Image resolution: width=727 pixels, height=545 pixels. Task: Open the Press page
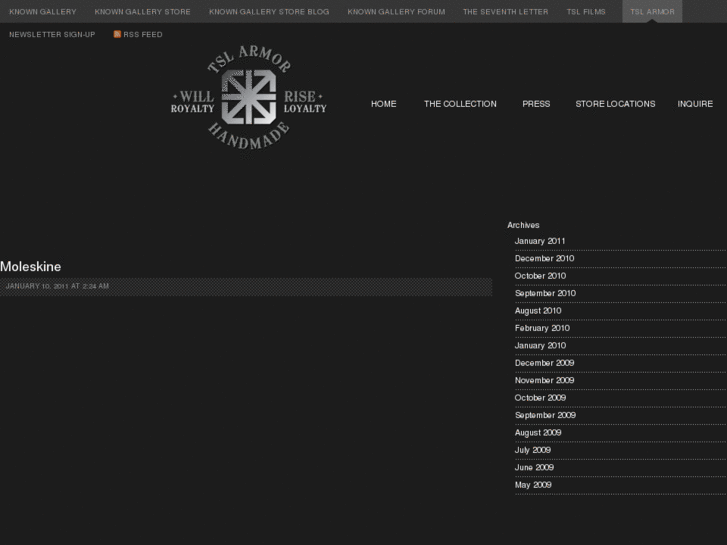(536, 104)
